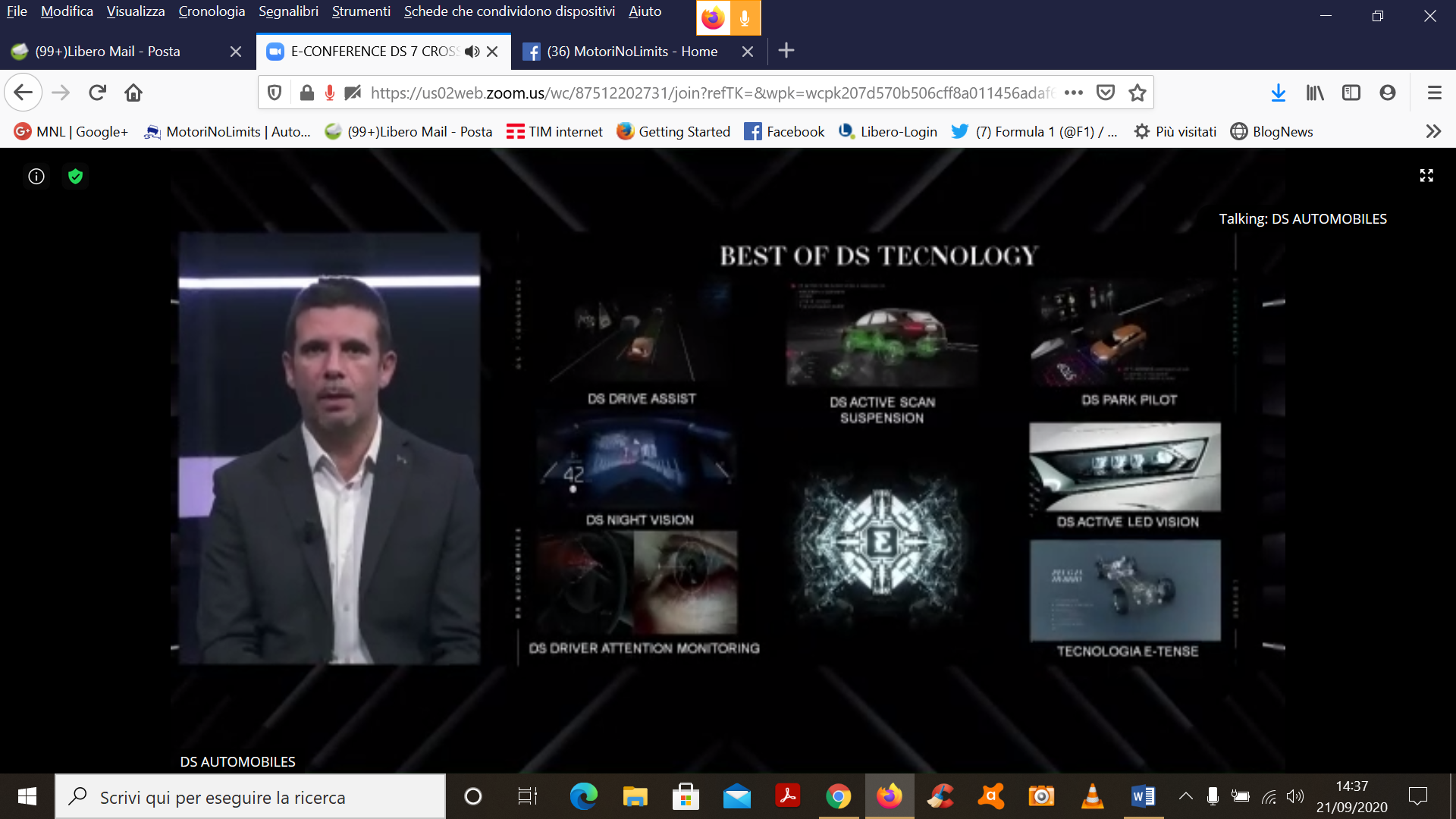1456x819 pixels.
Task: Open the Firefox downloads panel
Action: tap(1279, 93)
